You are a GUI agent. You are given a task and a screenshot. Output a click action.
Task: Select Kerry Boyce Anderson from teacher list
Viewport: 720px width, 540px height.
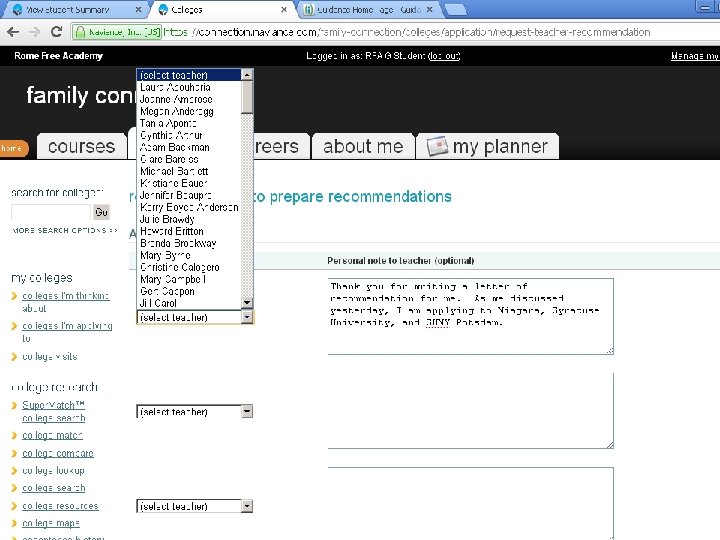[x=189, y=207]
